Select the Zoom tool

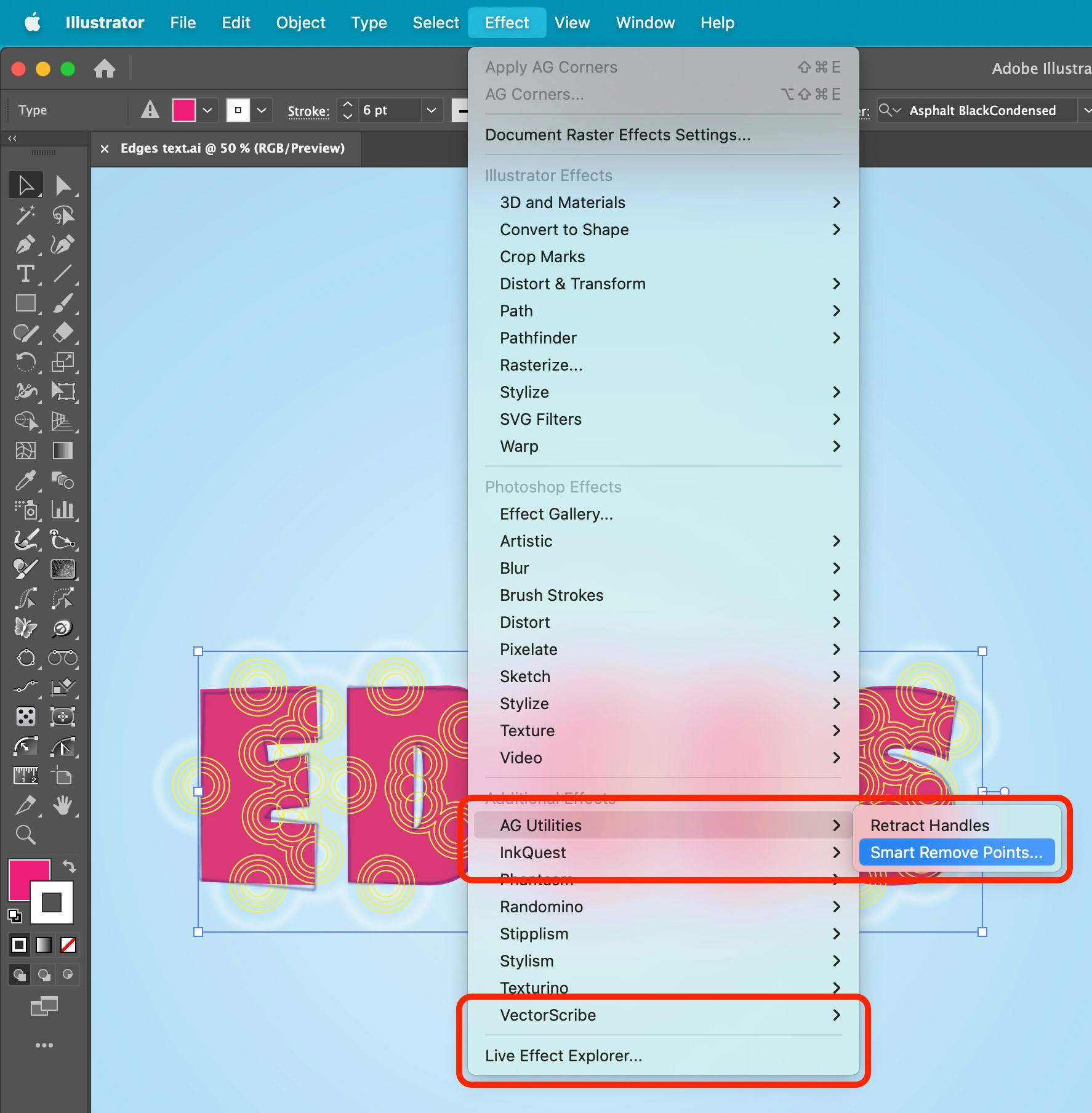point(26,835)
